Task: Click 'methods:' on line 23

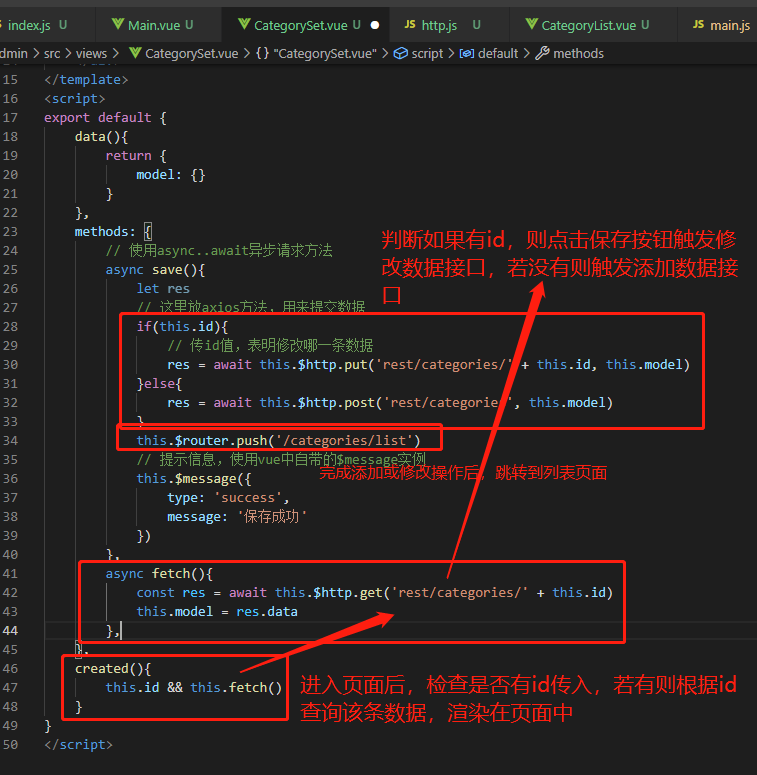Action: coord(105,232)
